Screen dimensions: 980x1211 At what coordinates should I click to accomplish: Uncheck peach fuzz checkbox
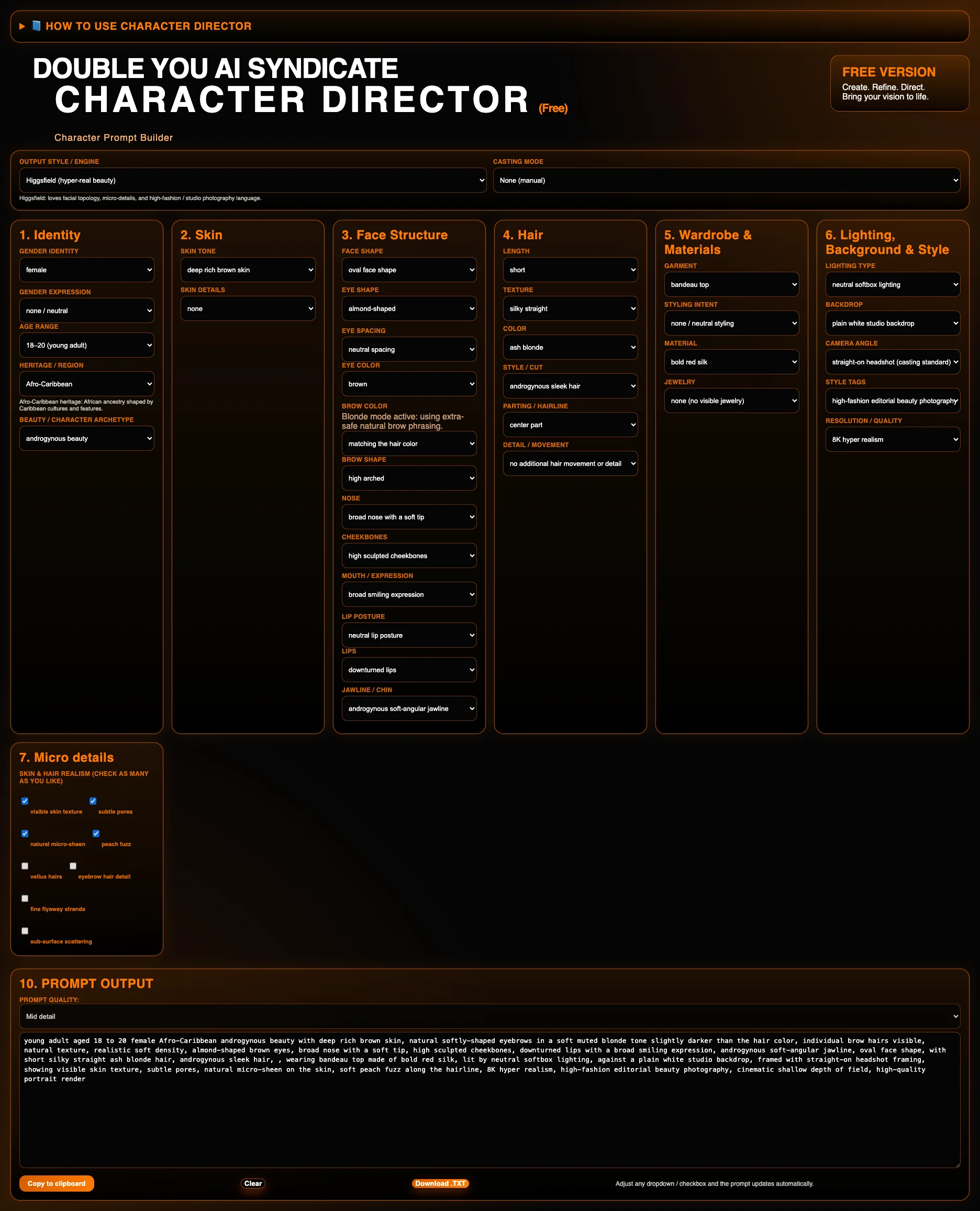[96, 834]
